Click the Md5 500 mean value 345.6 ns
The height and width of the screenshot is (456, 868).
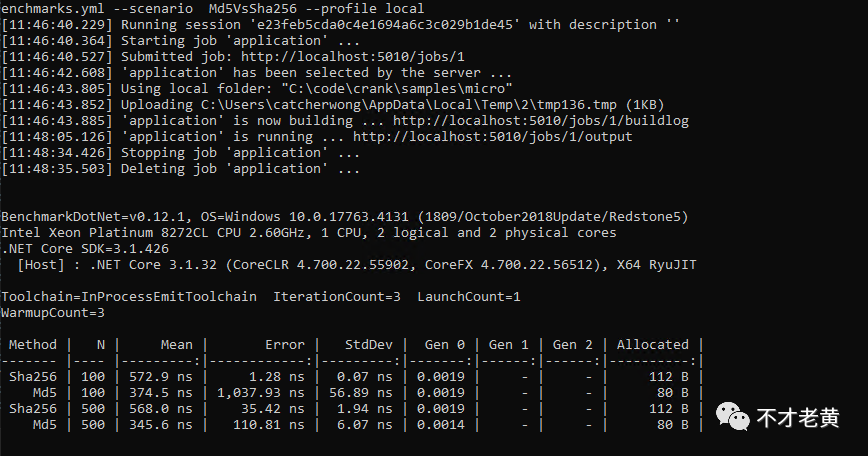[161, 424]
